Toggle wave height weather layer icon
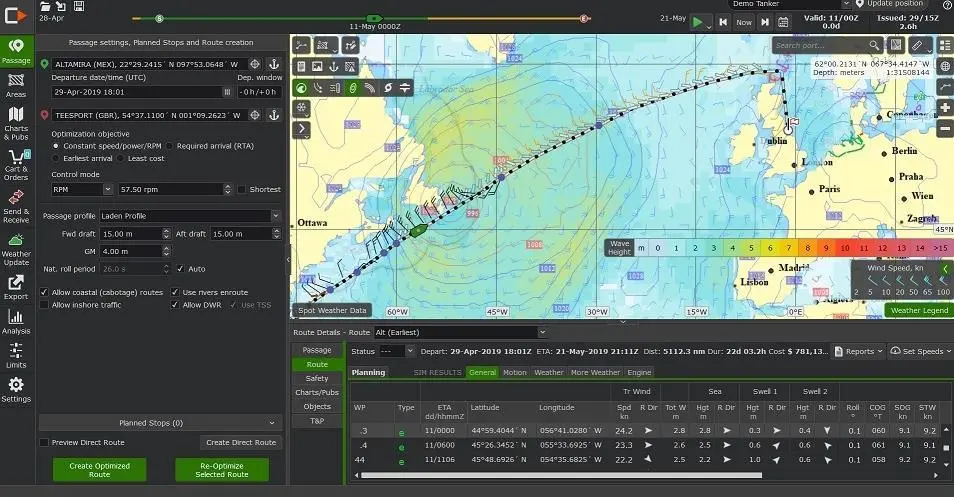954x497 pixels. (301, 88)
